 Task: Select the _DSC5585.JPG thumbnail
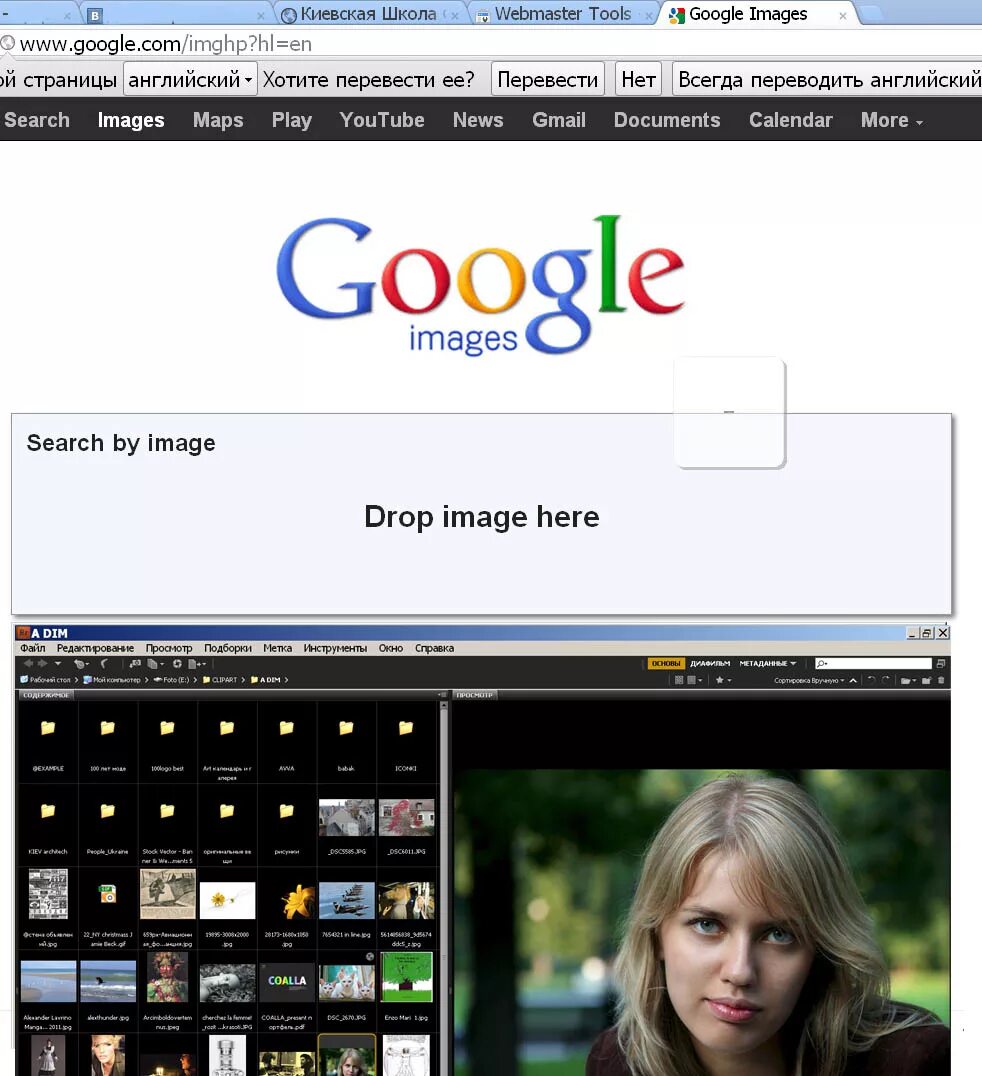coord(347,818)
